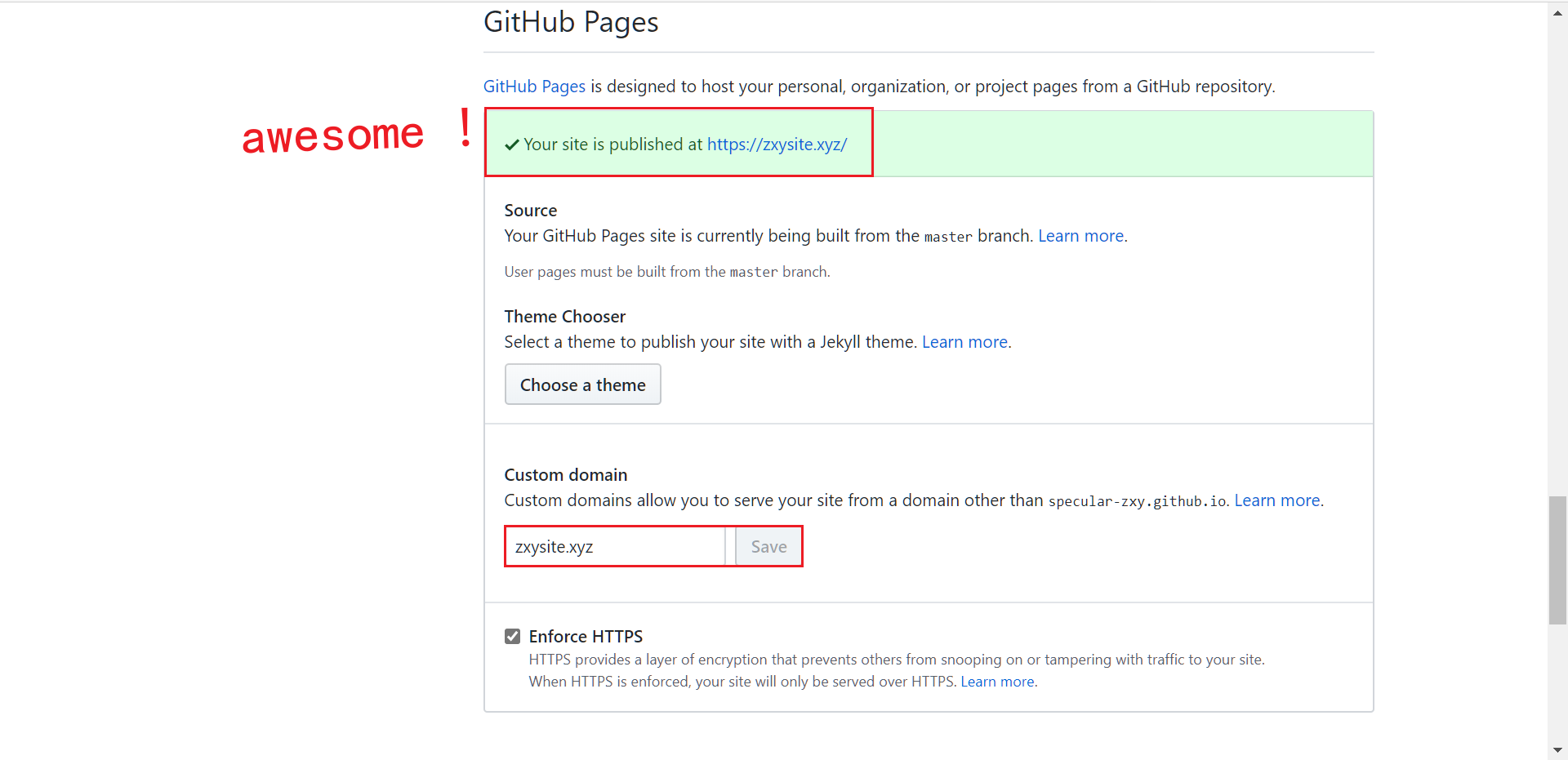Open the published site link https://zxysite.xyz/
Viewport: 1568px width, 760px height.
click(777, 144)
